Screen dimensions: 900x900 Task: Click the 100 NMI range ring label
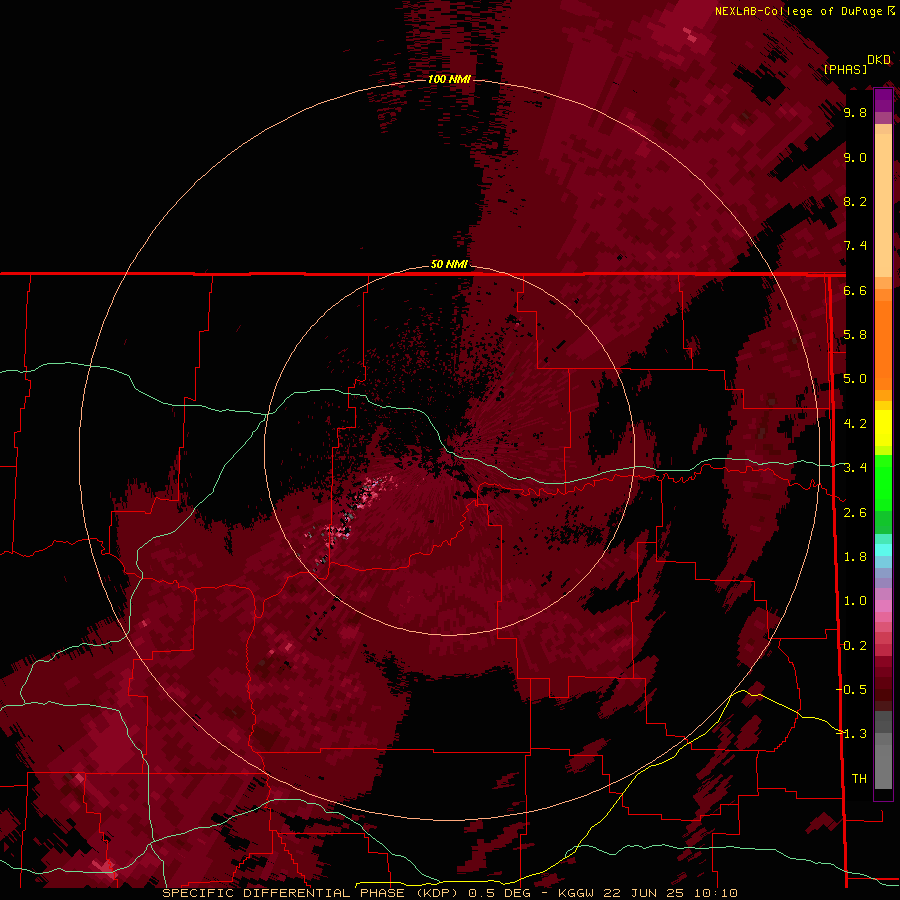pos(449,79)
